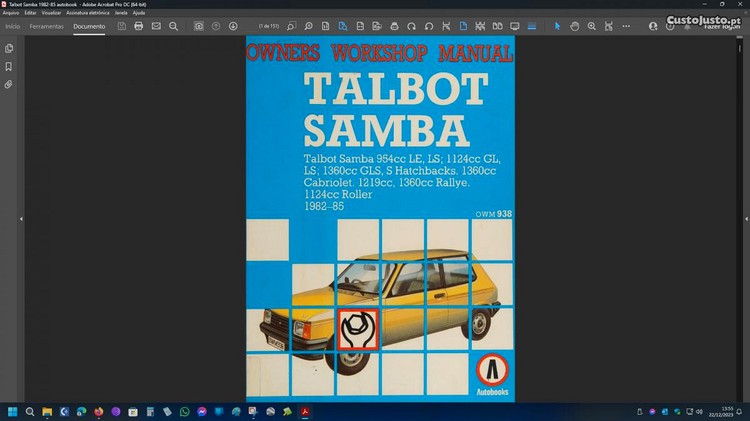Screen dimensions: 750x421
Task: Show more tools ellipsis menu
Action: click(627, 26)
